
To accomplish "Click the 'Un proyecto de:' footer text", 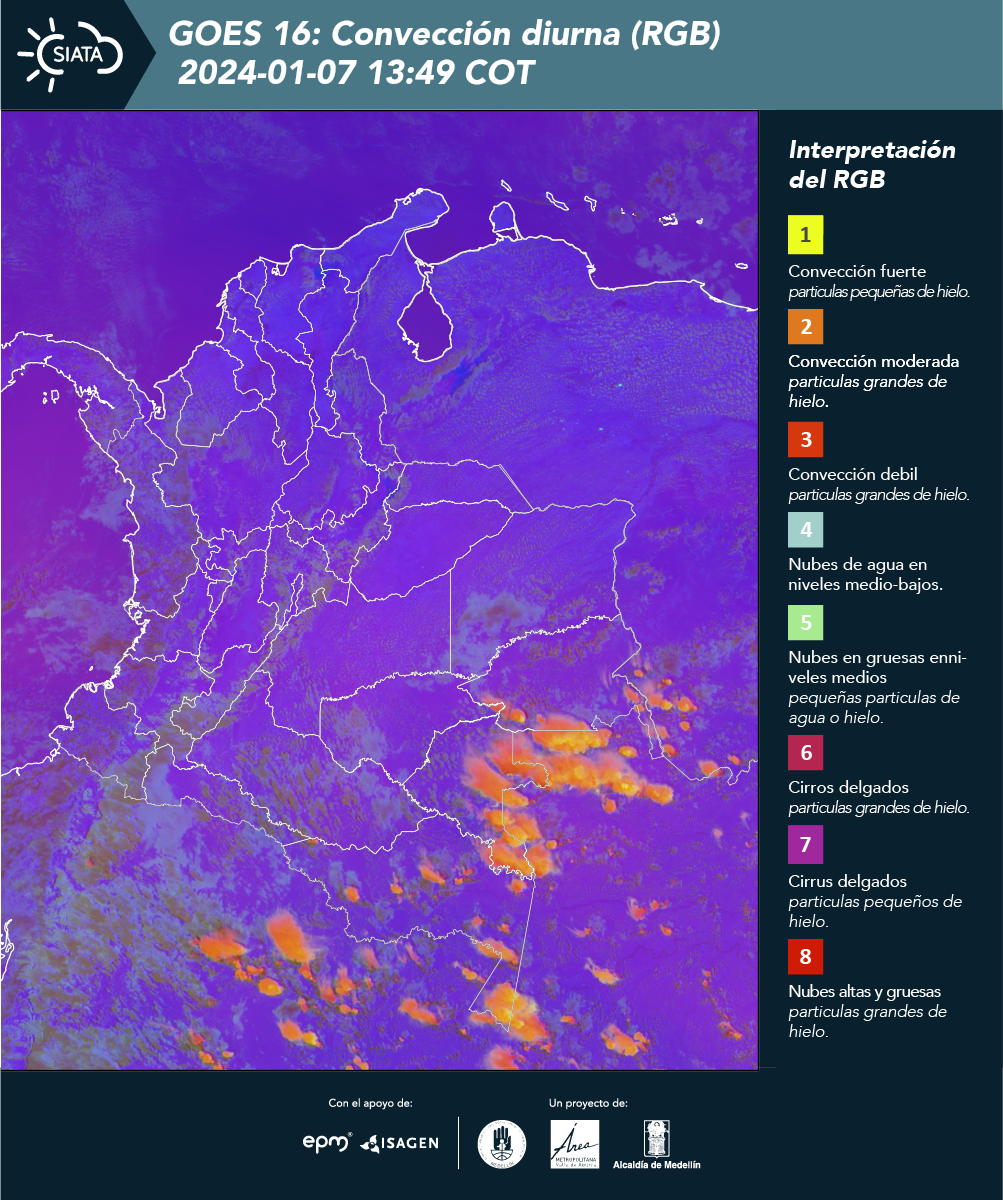I will click(588, 1103).
